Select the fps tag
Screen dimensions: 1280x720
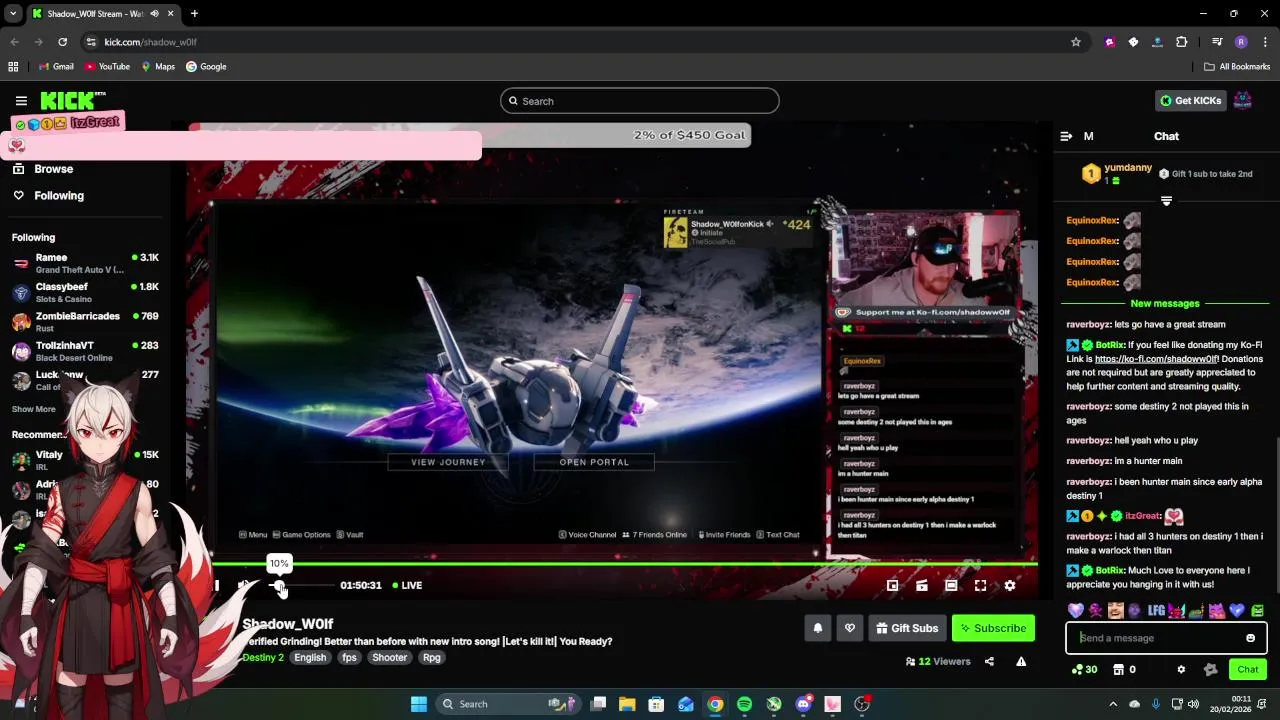[349, 658]
